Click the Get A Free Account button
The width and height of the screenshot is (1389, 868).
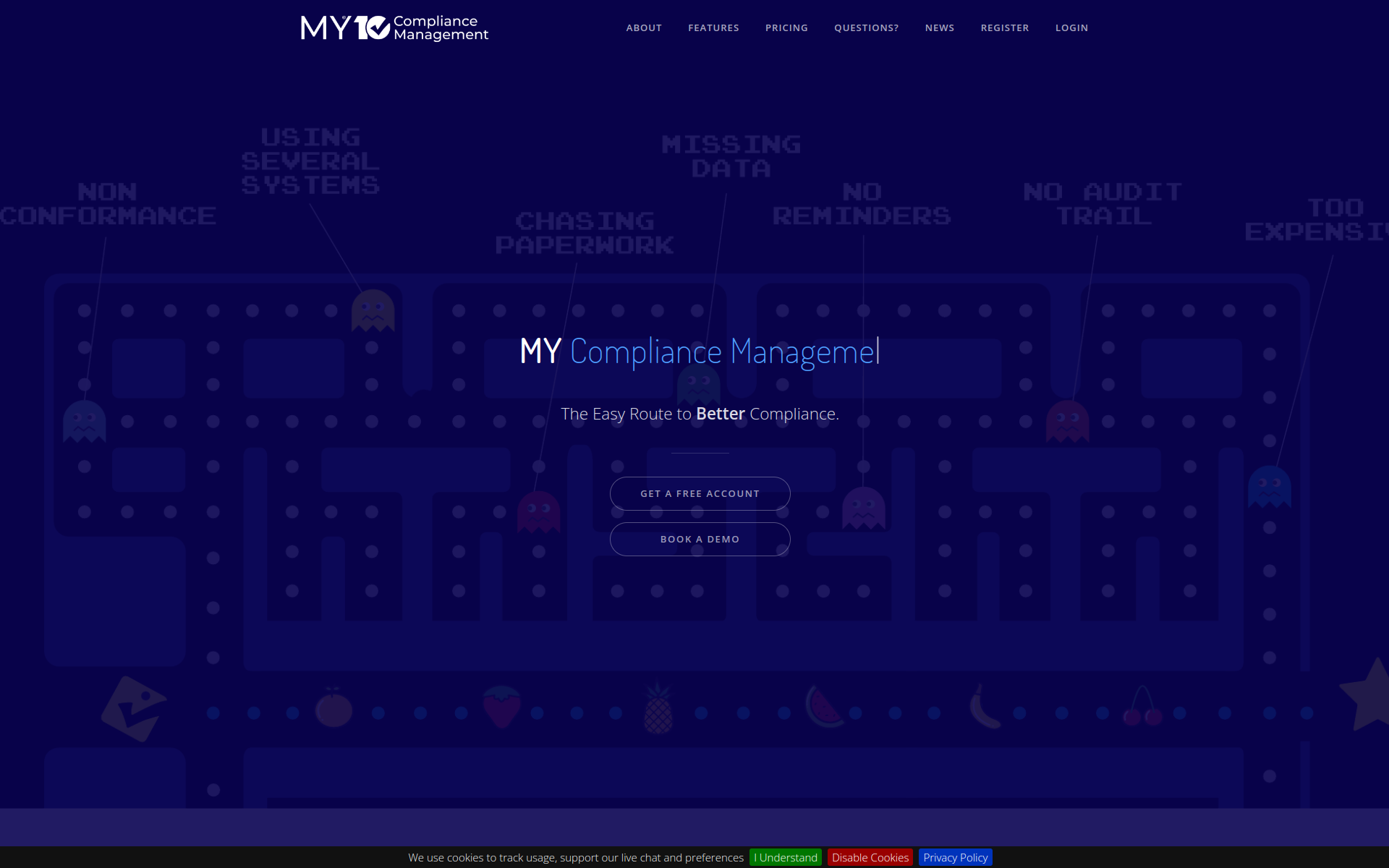700,493
